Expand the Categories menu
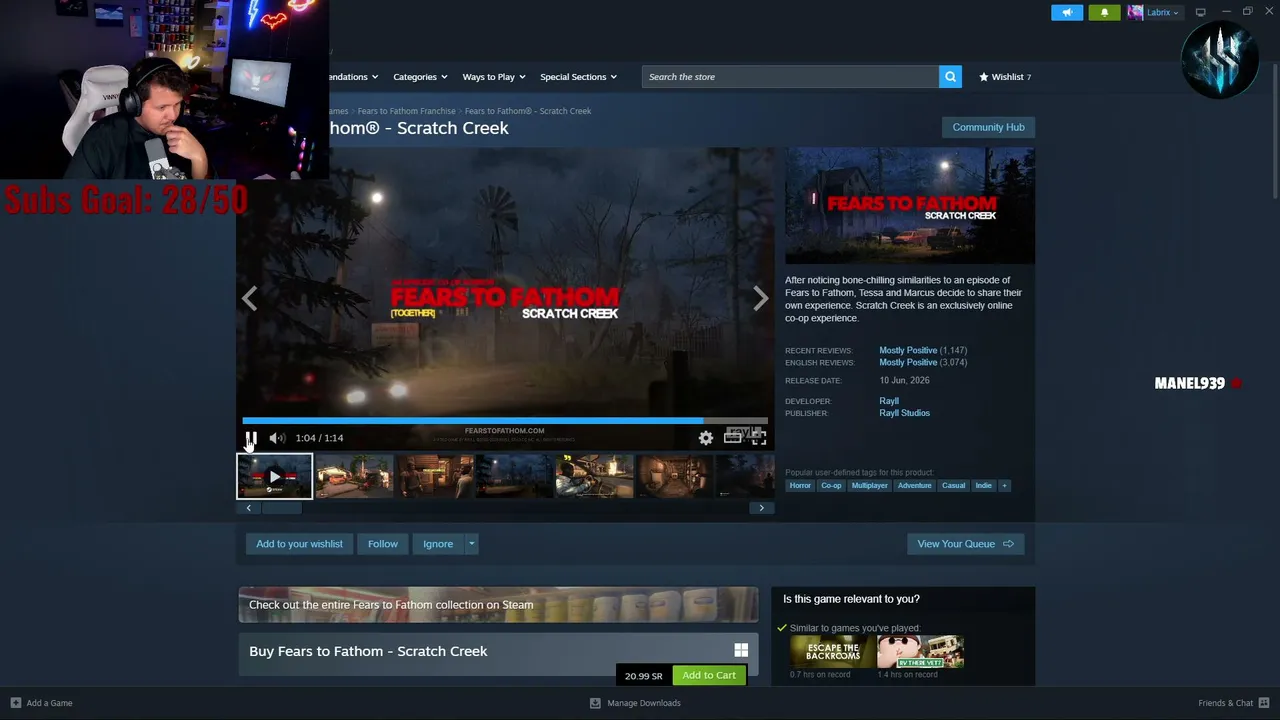Viewport: 1280px width, 720px height. click(x=420, y=77)
